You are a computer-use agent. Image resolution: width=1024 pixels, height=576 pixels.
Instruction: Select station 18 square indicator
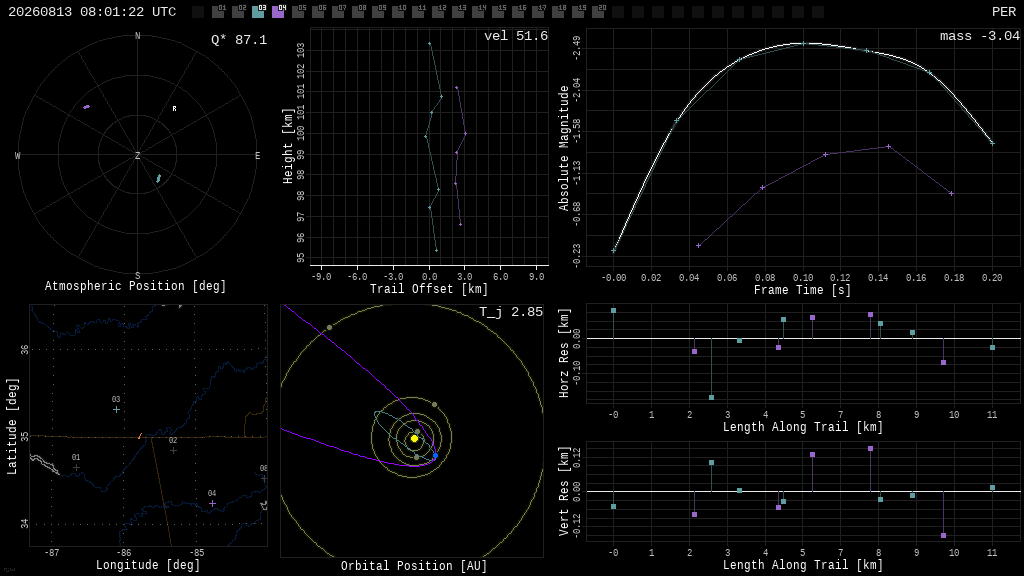tap(558, 12)
